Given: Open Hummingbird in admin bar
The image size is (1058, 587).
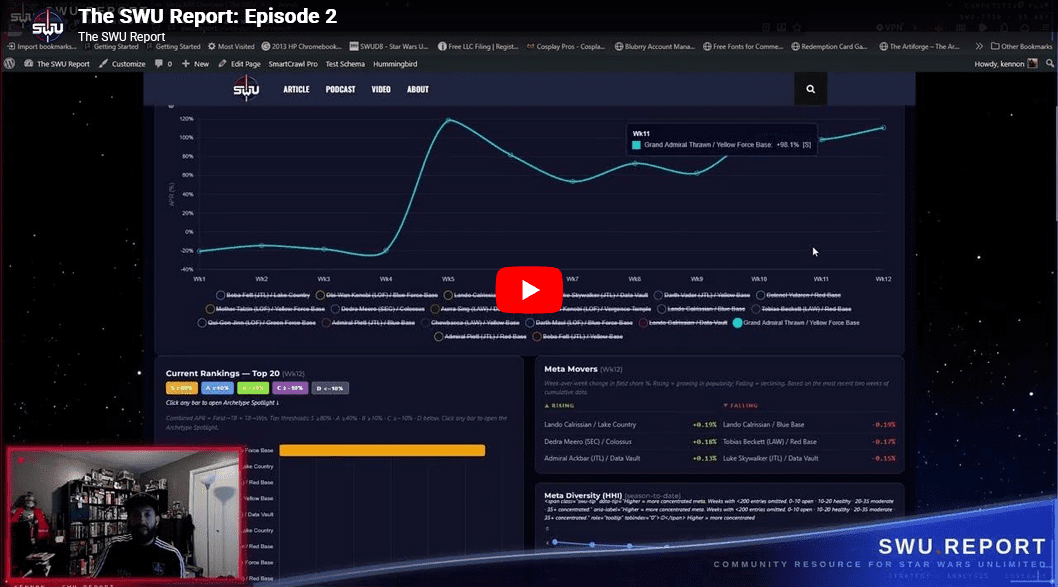Looking at the screenshot, I should click(395, 63).
